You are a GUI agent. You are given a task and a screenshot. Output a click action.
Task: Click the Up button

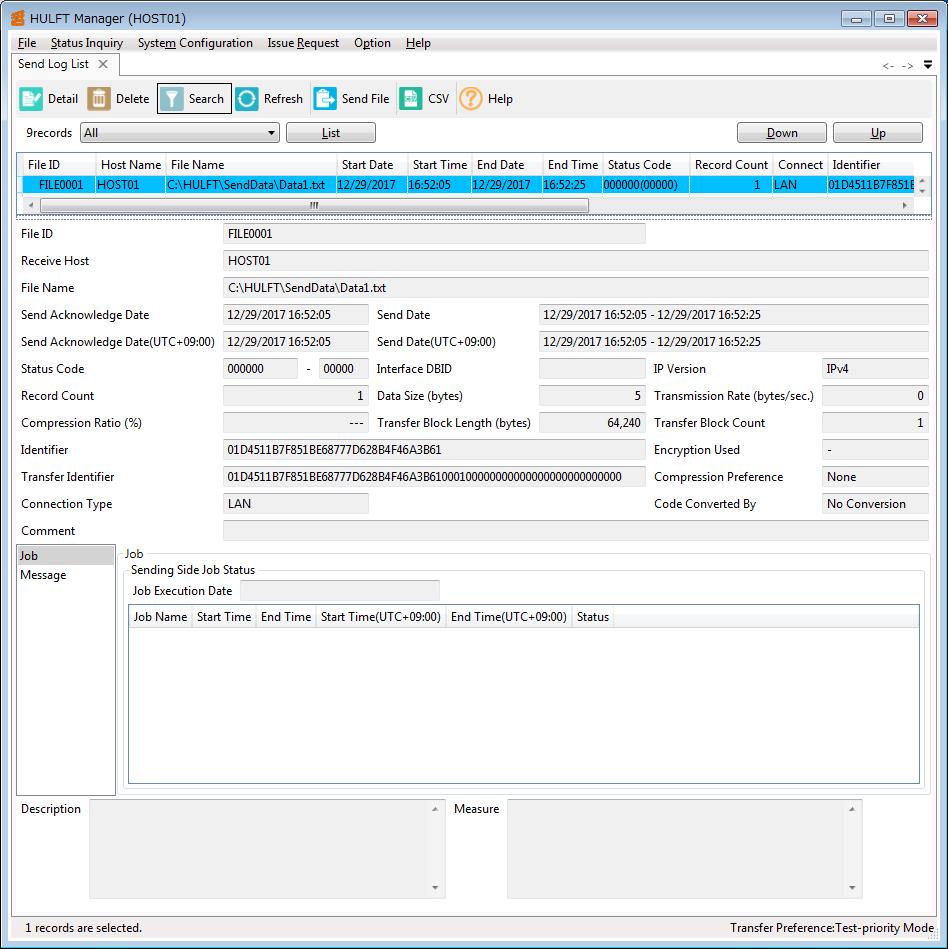[x=878, y=133]
